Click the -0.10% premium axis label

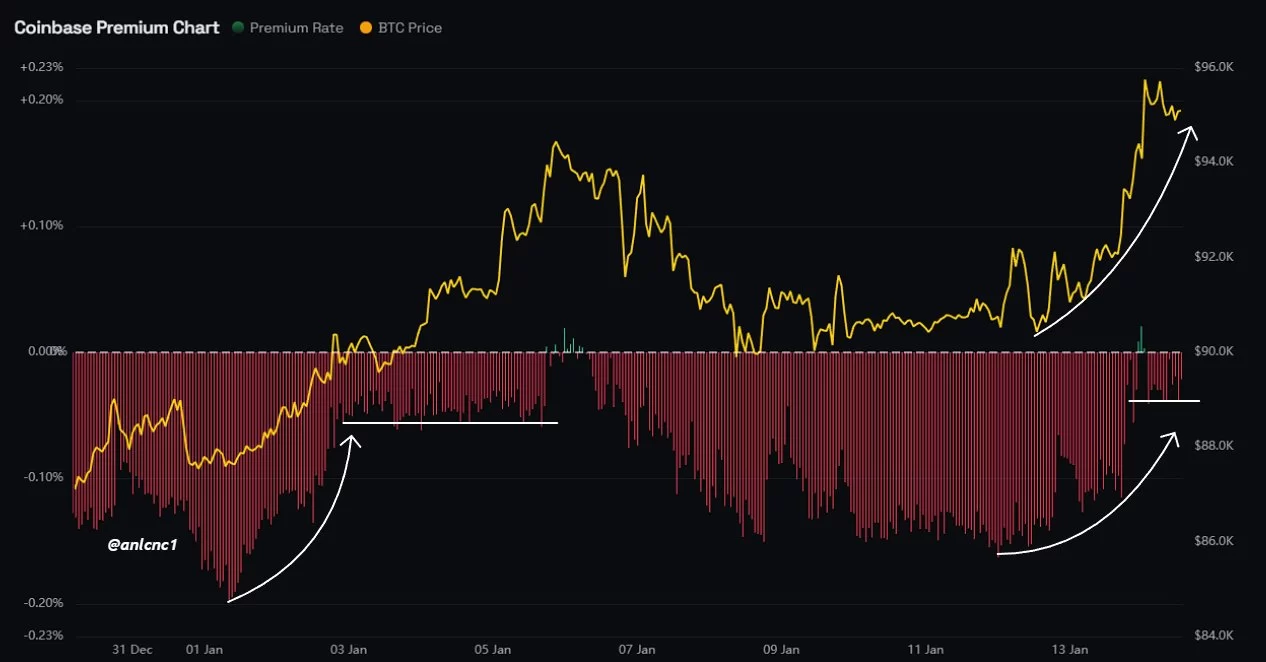click(41, 477)
